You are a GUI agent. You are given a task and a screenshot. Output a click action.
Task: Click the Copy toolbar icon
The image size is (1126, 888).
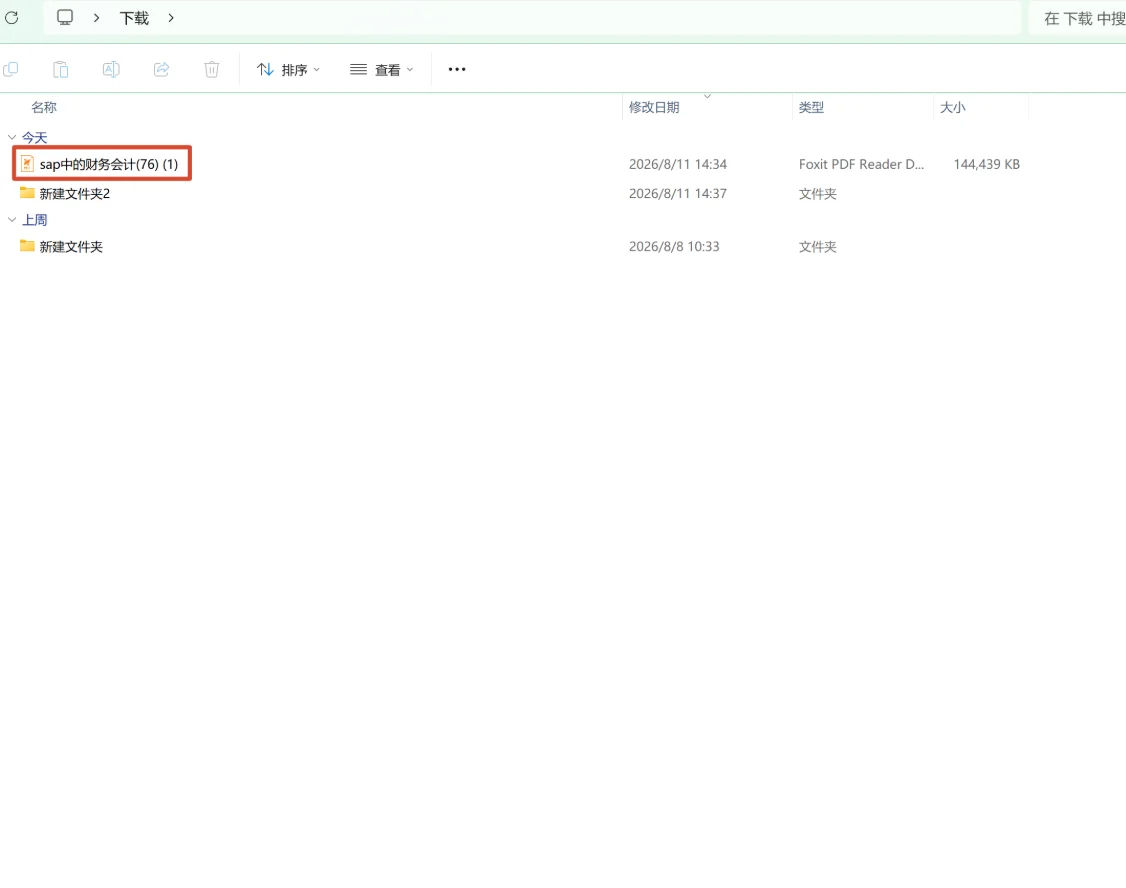11,70
